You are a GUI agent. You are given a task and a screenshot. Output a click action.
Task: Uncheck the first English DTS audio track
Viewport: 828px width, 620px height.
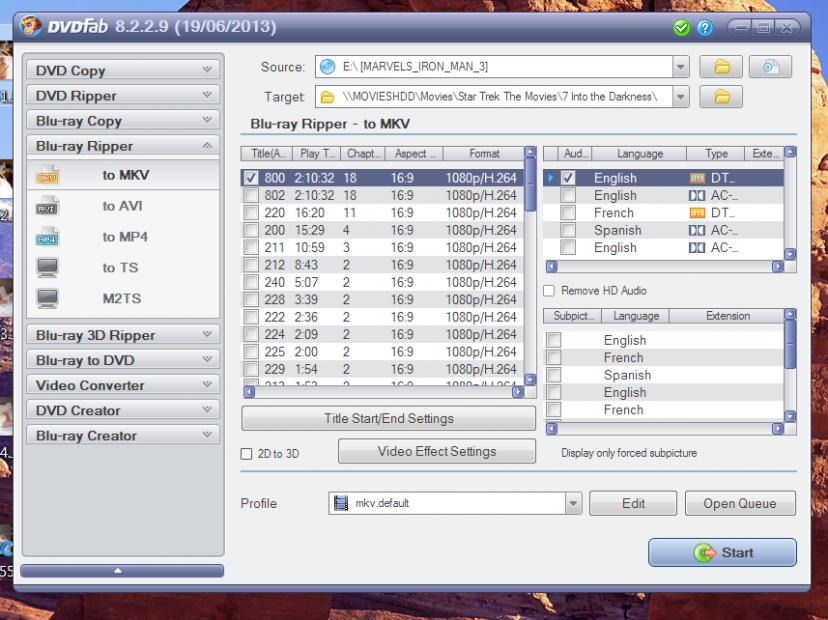pyautogui.click(x=568, y=178)
